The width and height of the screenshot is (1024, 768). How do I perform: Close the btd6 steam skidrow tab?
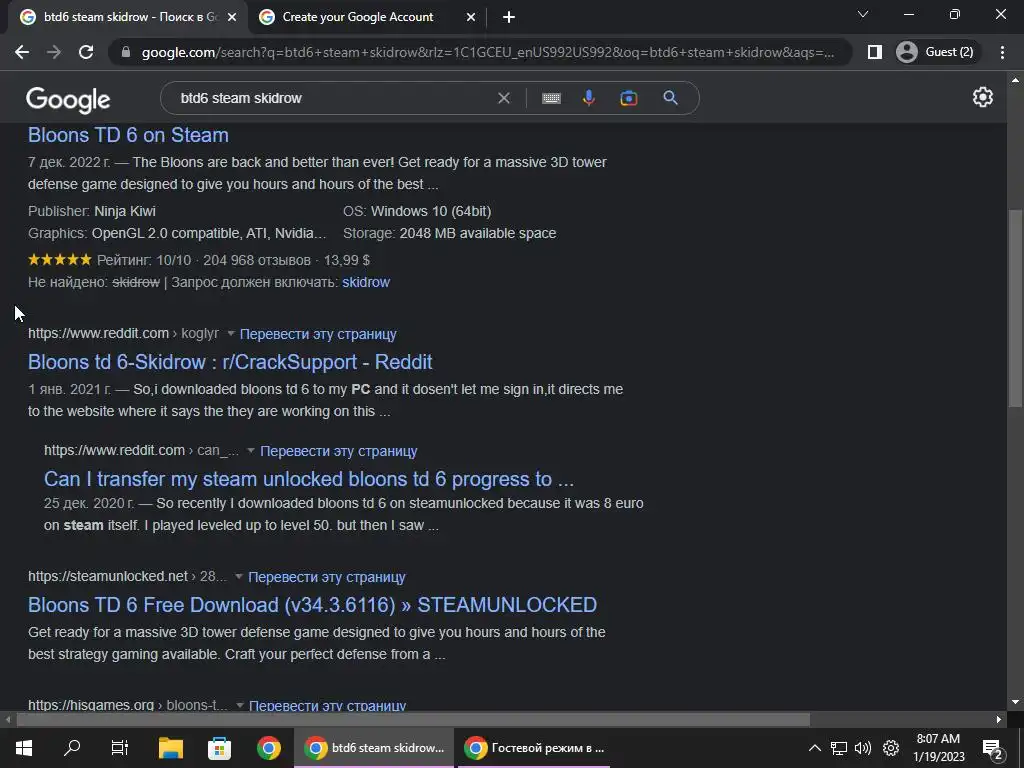(231, 18)
